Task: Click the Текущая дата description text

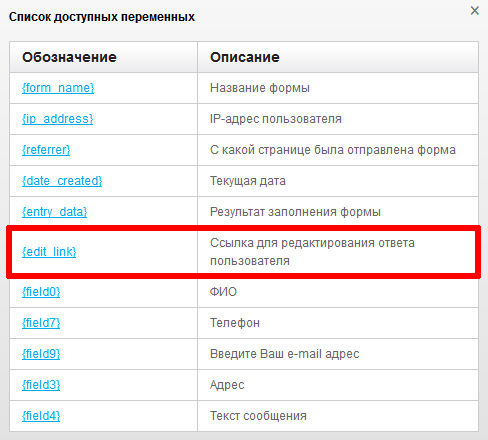Action: point(248,181)
